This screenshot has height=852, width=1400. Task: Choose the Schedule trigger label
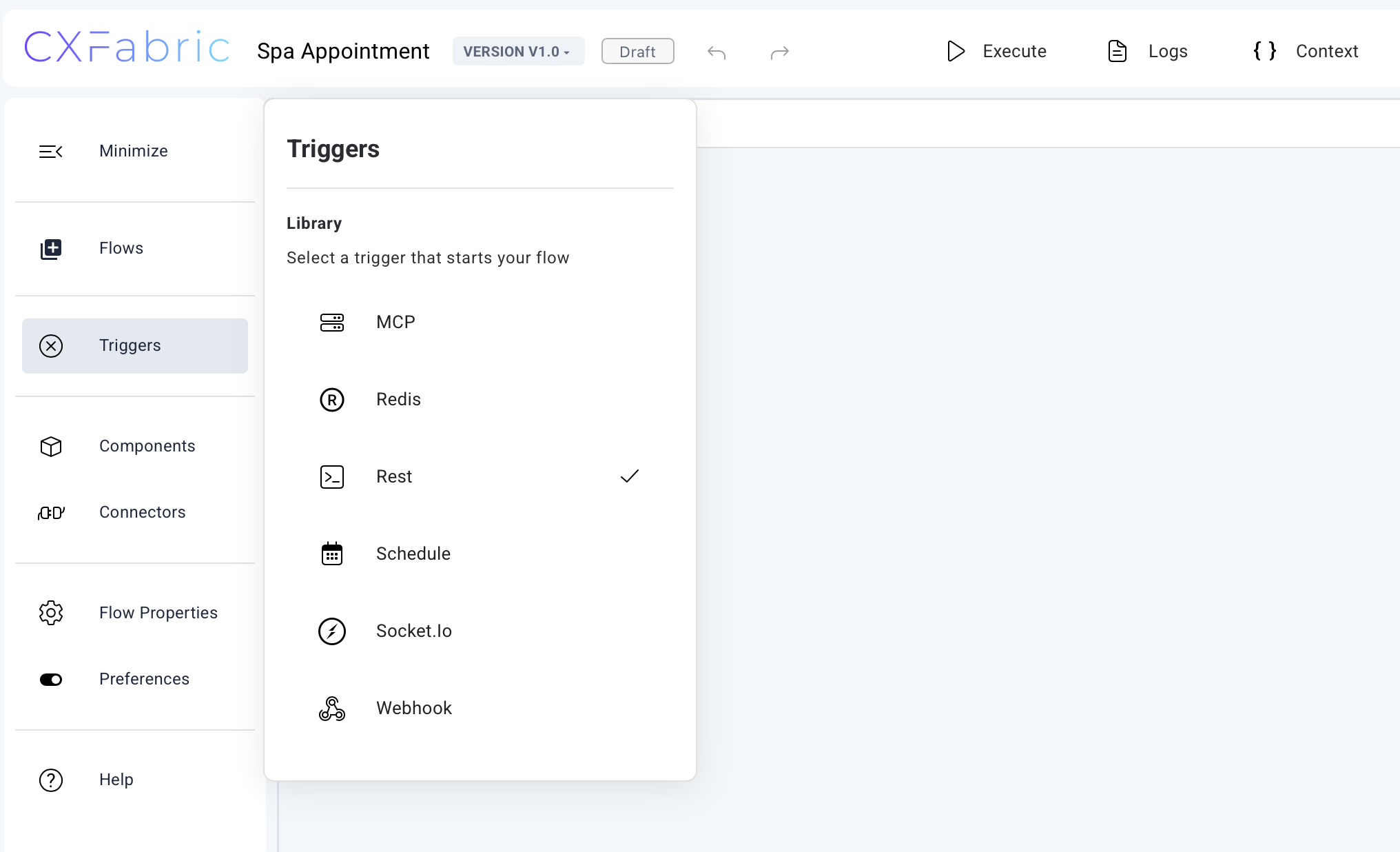(413, 554)
